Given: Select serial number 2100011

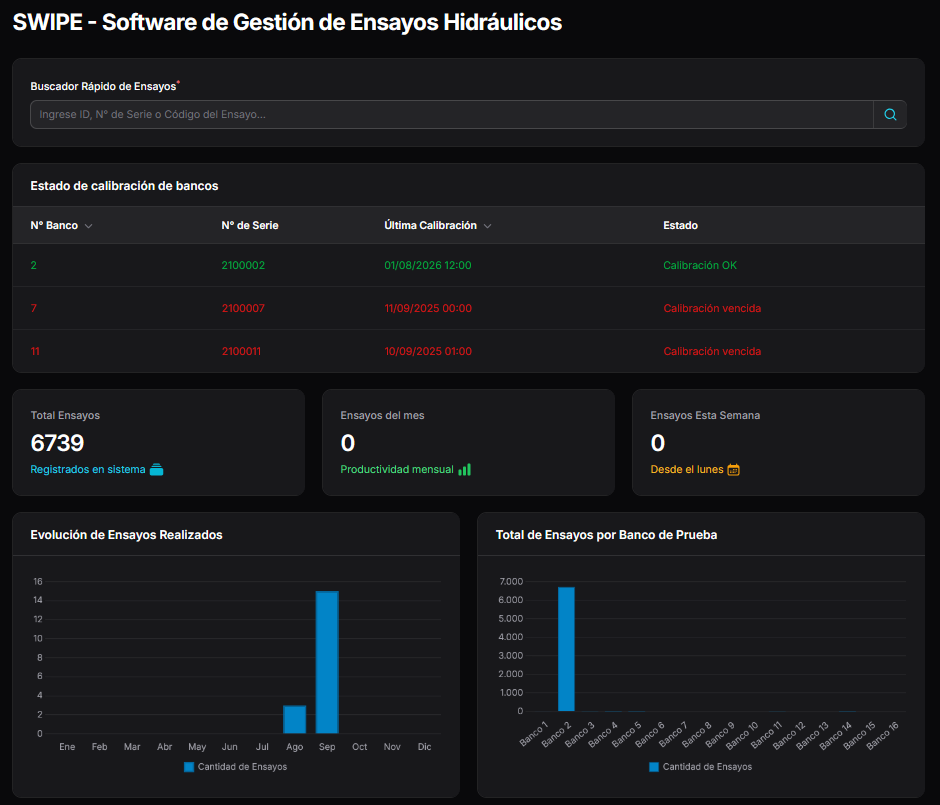Looking at the screenshot, I should point(242,351).
